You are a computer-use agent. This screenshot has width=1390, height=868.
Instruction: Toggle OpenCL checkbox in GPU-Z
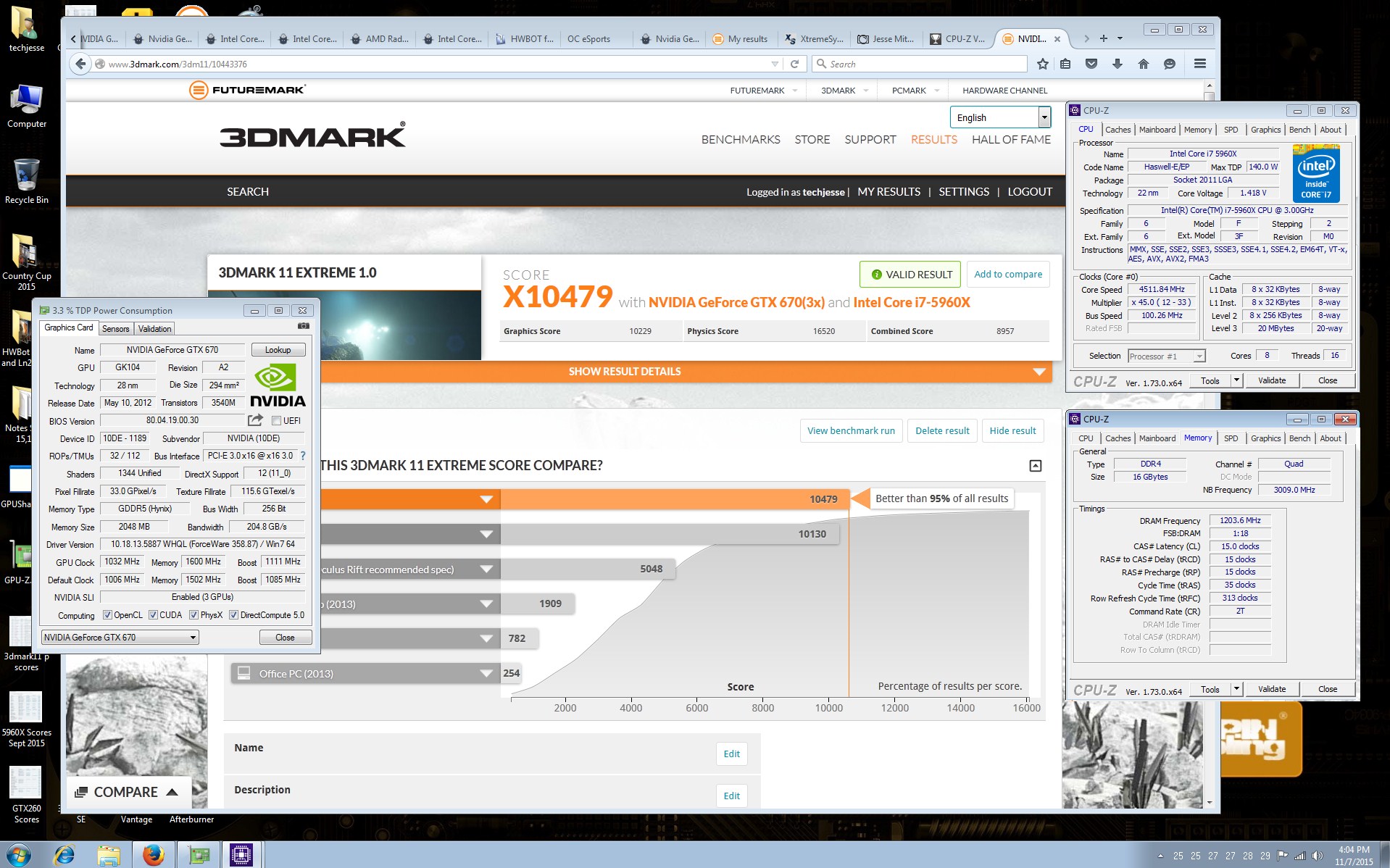(x=107, y=615)
